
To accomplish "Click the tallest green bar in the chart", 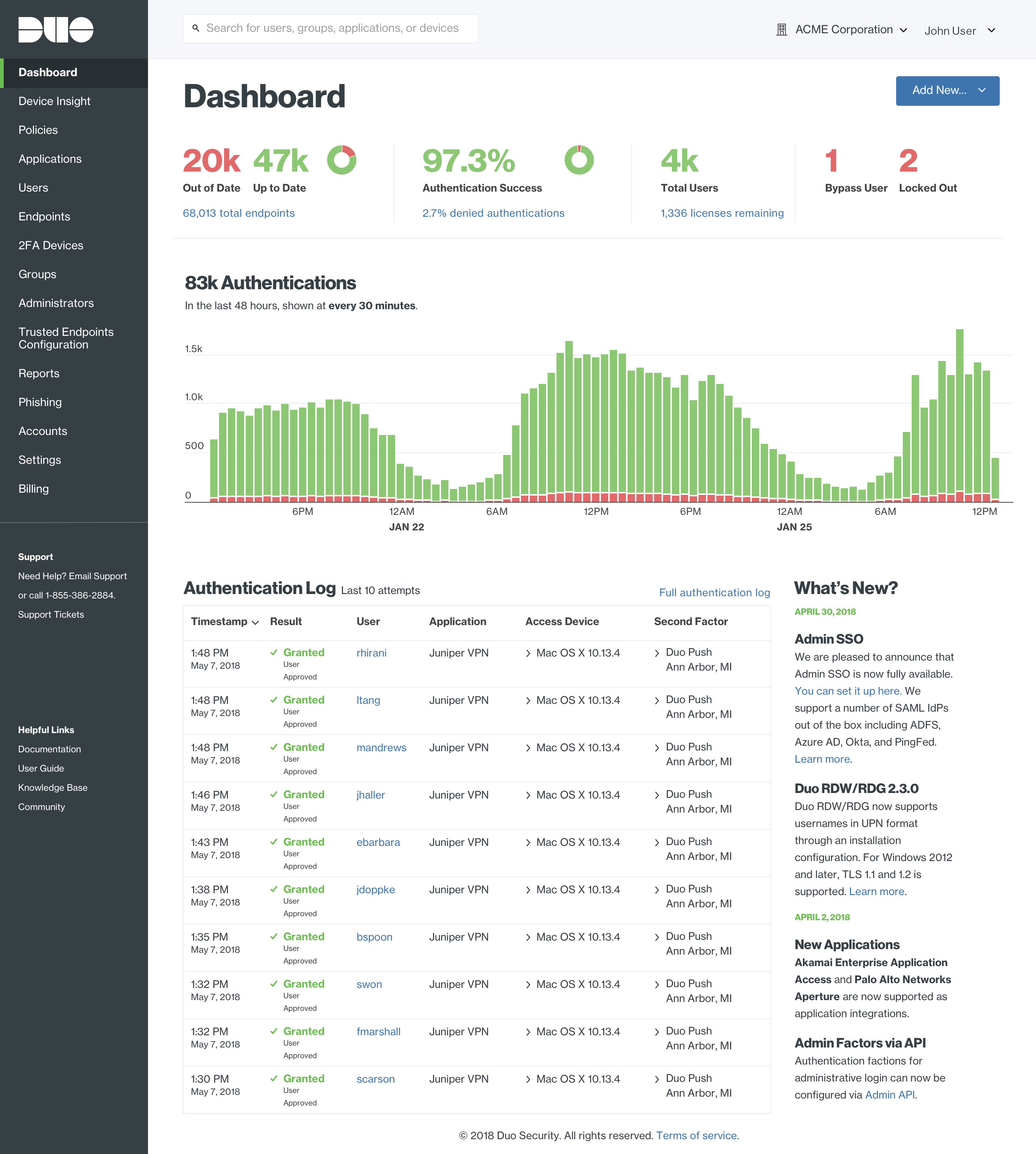I will pos(960,410).
